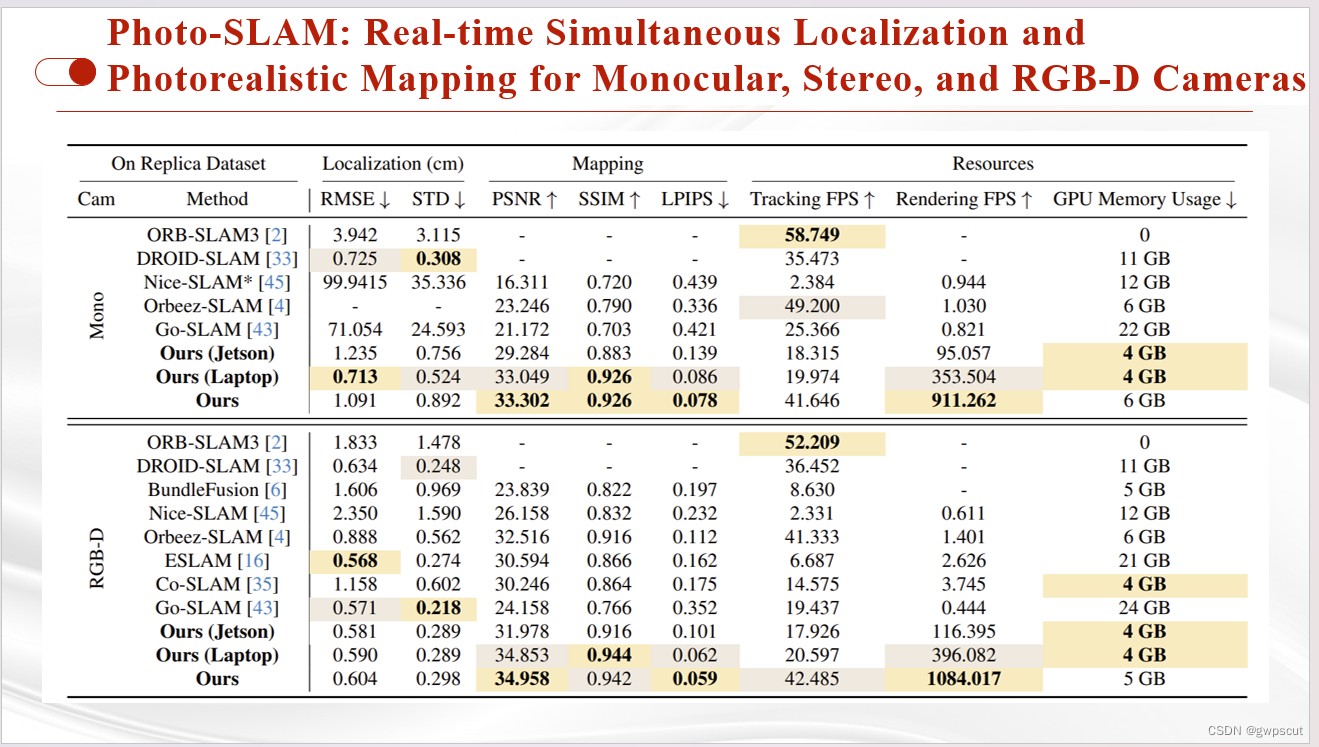
Task: Click the highlighted tracking FPS value 58.749
Action: (813, 235)
